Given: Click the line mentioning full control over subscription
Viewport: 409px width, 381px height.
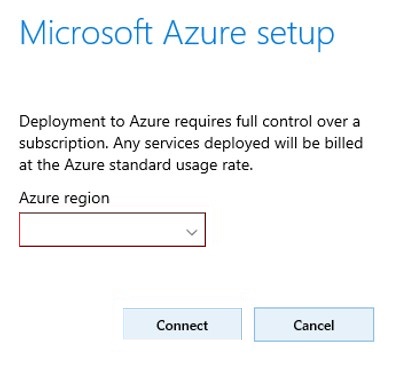Looking at the screenshot, I should point(190,122).
